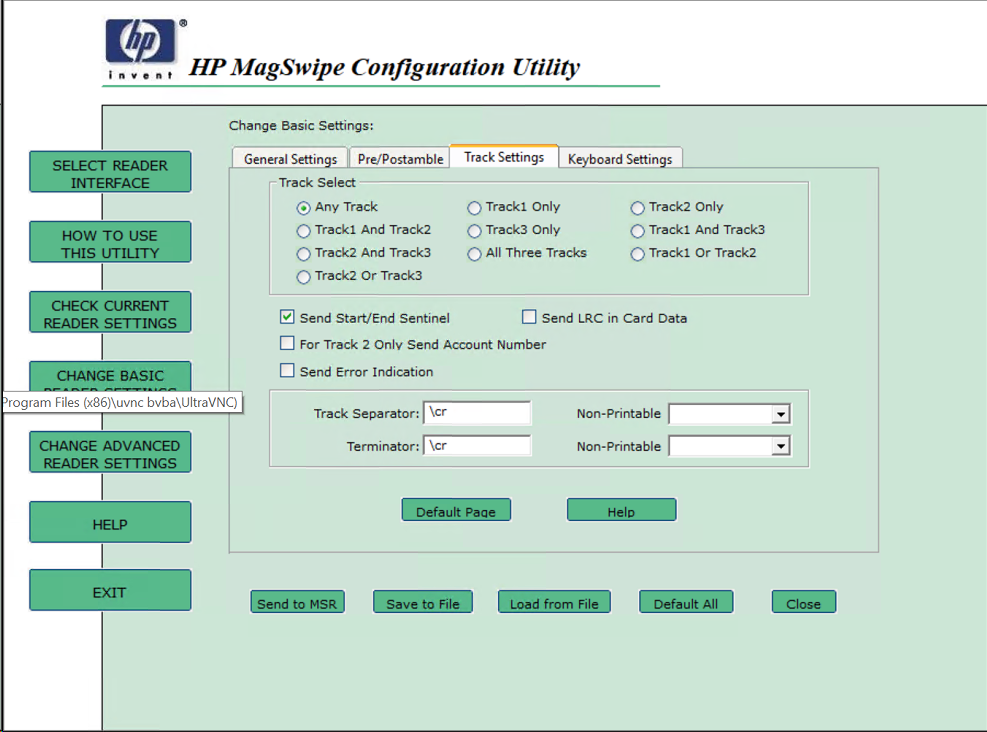Click the Terminator input field
Viewport: 987px width, 732px height.
(477, 446)
